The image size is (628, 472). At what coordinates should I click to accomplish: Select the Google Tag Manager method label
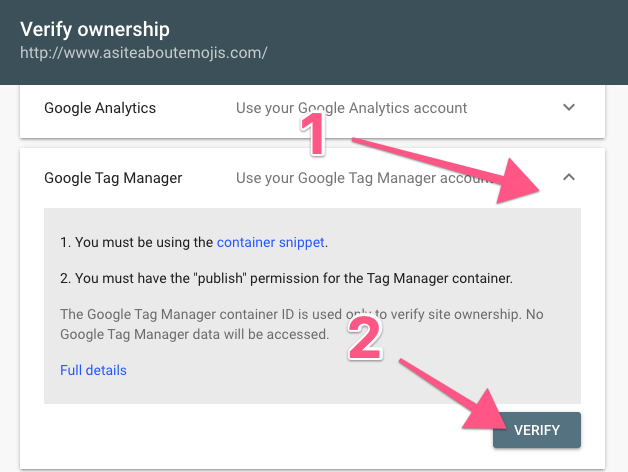113,178
